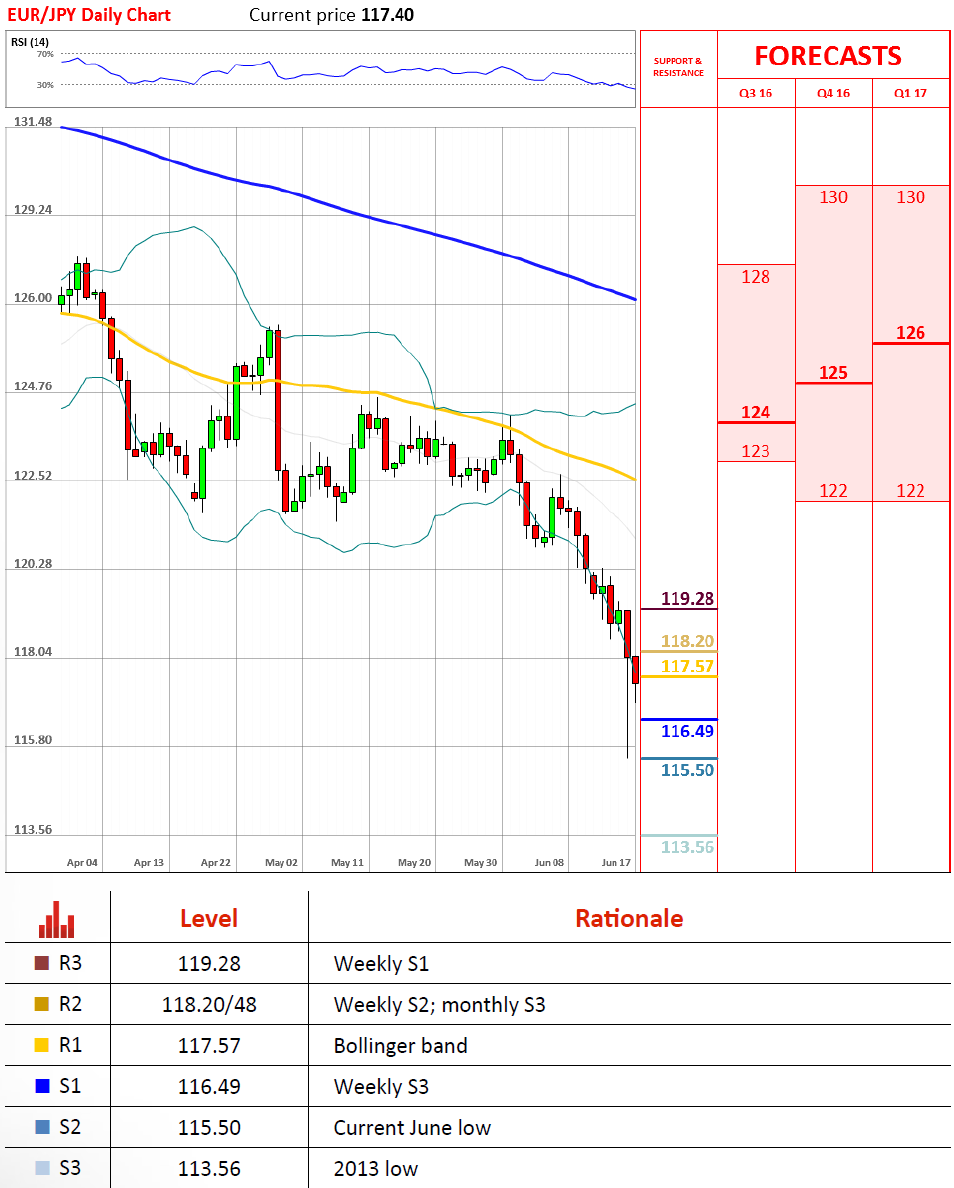Click the Apr 22 date axis label
Viewport: 954px width, 1188px height.
(x=215, y=862)
